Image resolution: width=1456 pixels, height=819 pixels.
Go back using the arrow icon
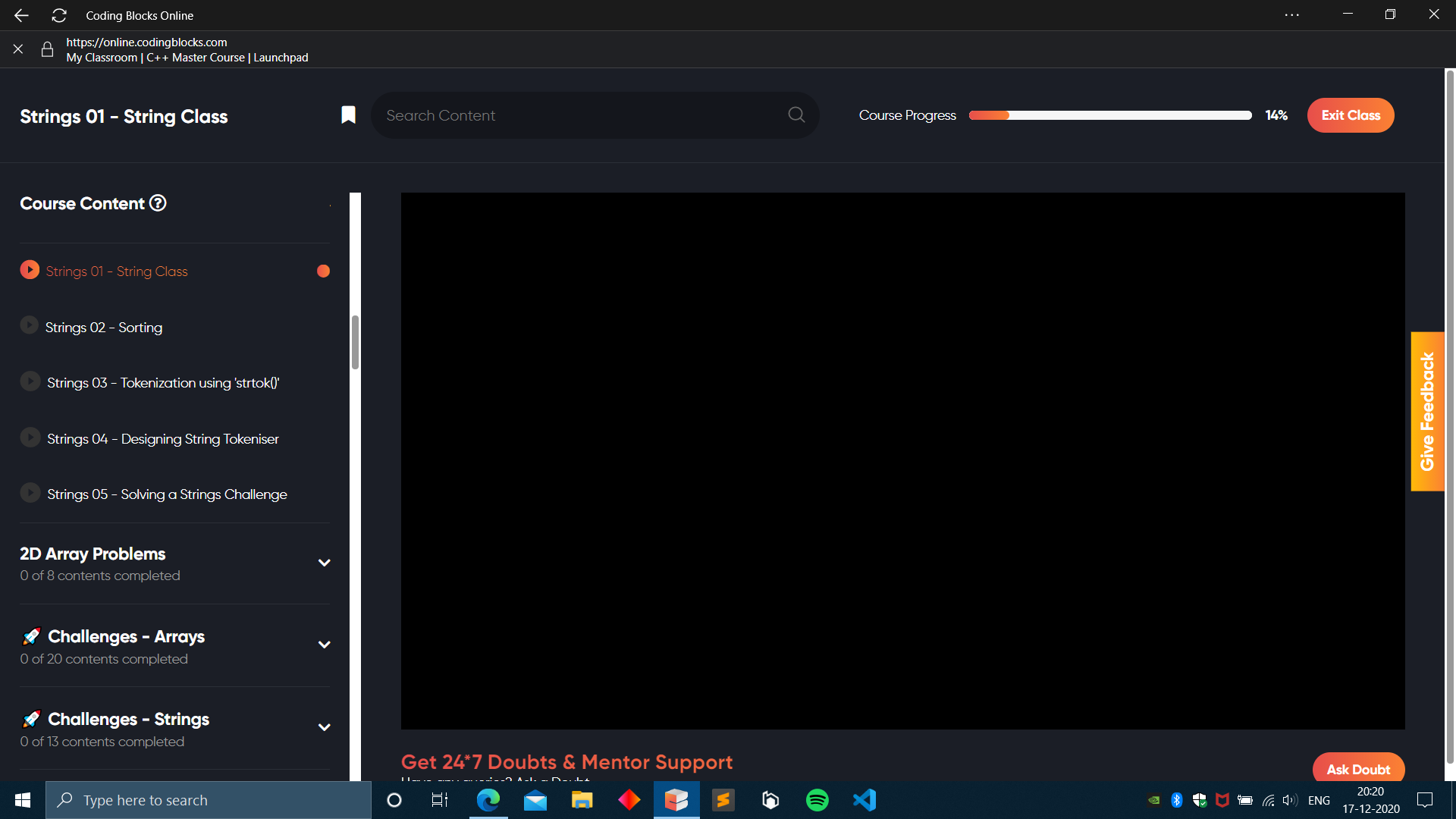pyautogui.click(x=21, y=15)
